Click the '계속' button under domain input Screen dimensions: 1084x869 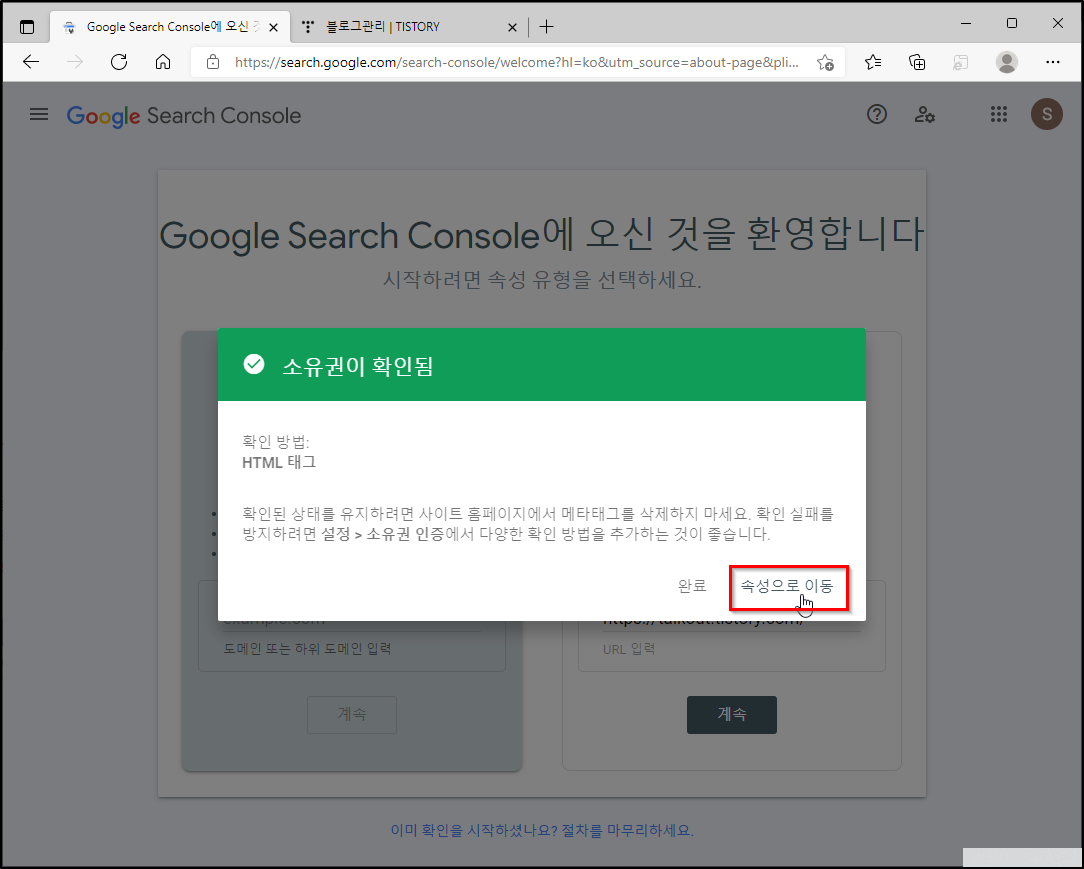[x=352, y=714]
